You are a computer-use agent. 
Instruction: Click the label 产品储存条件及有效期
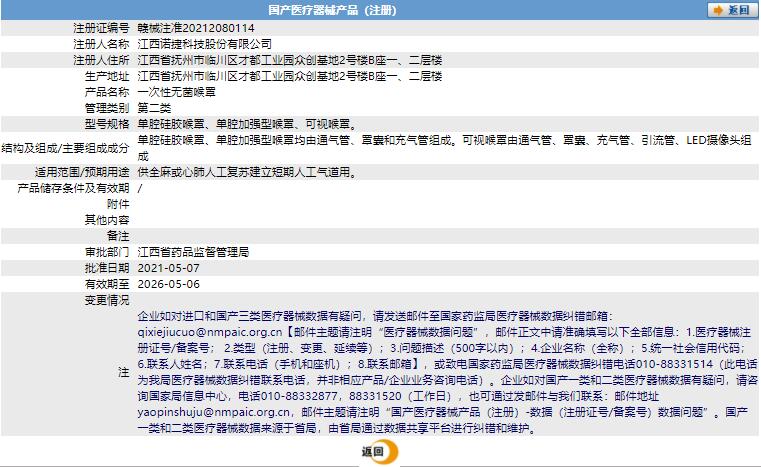[x=73, y=188]
